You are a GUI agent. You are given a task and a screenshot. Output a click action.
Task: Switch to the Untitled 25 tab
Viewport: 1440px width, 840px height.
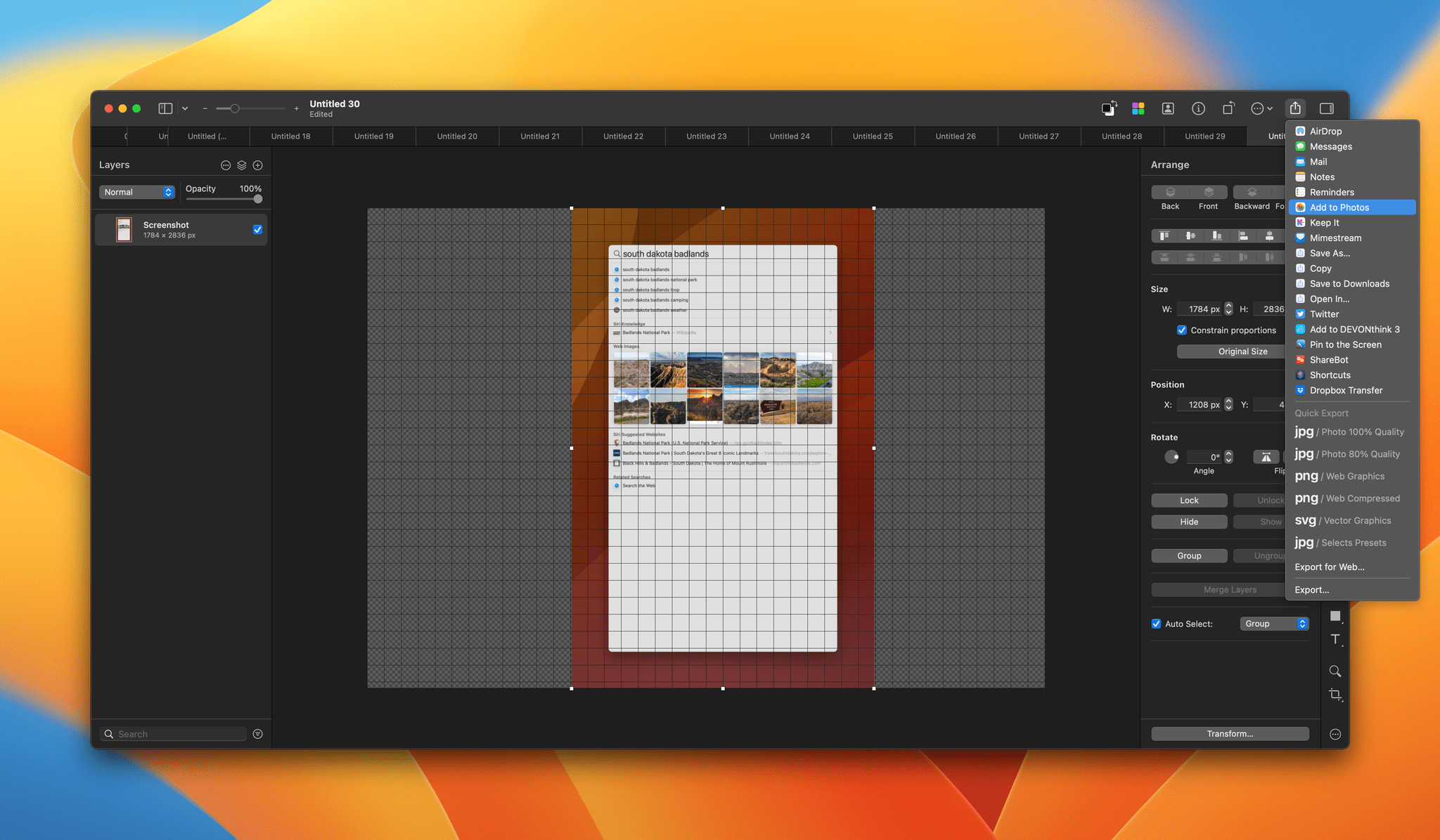pos(873,136)
